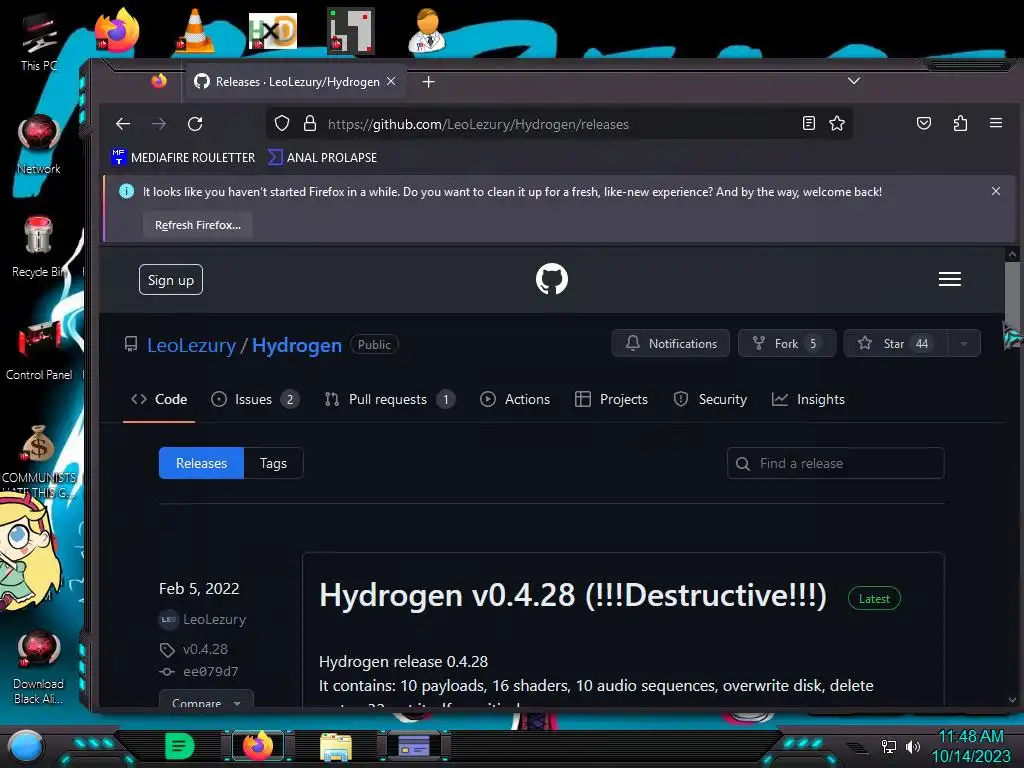This screenshot has height=768, width=1024.
Task: Dismiss the Firefox refresh notification bar
Action: 996,191
